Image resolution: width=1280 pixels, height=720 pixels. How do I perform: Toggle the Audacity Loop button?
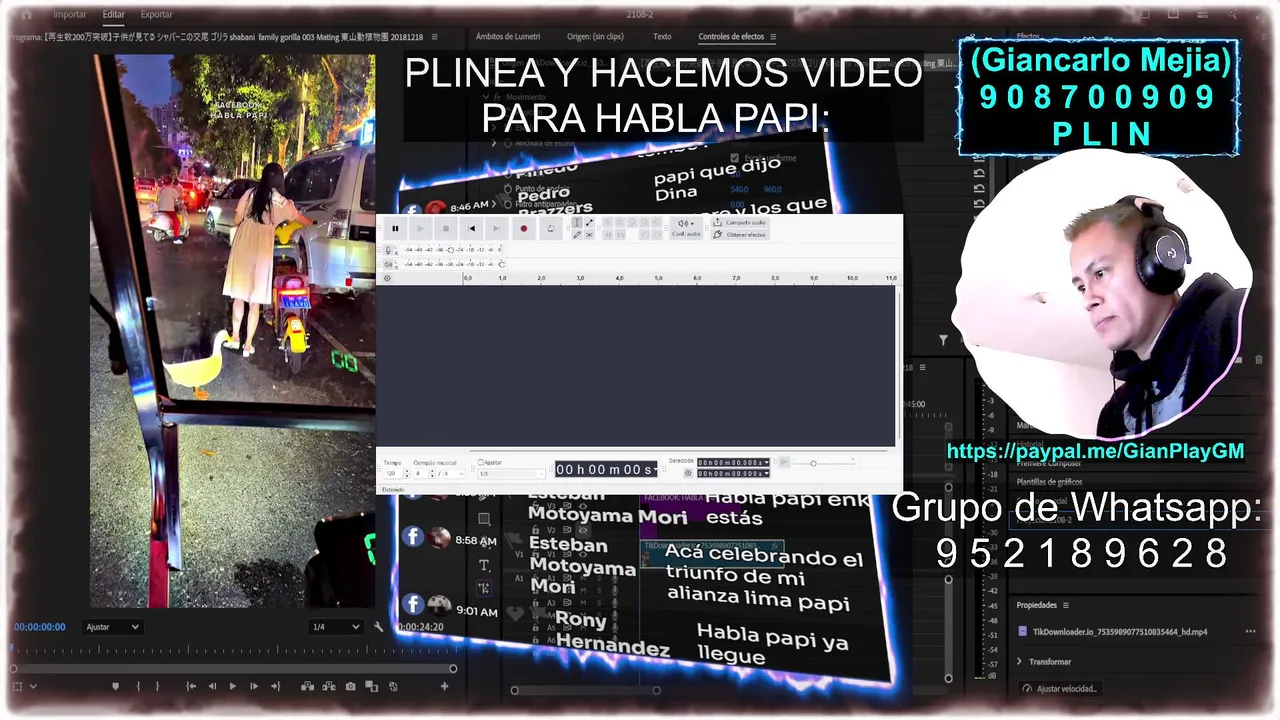[x=550, y=228]
